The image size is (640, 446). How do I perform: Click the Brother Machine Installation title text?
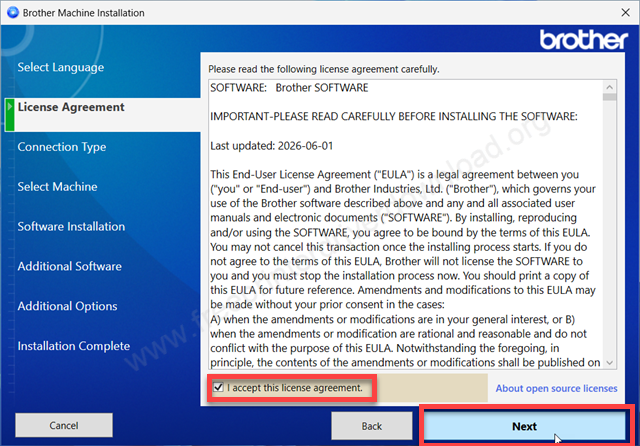(x=84, y=13)
